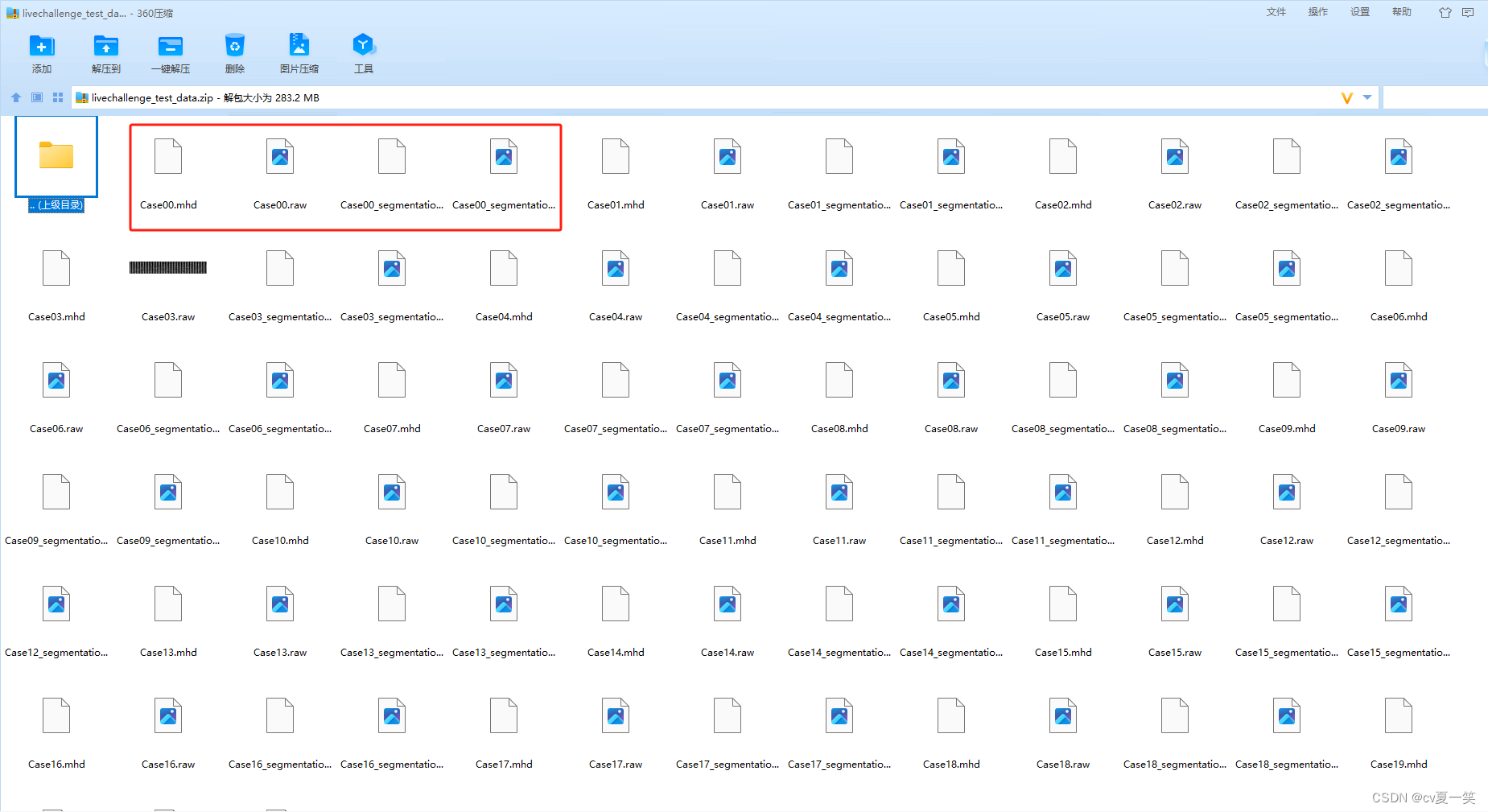The width and height of the screenshot is (1488, 812).
Task: Click the Case08.mhd file name
Action: click(839, 429)
